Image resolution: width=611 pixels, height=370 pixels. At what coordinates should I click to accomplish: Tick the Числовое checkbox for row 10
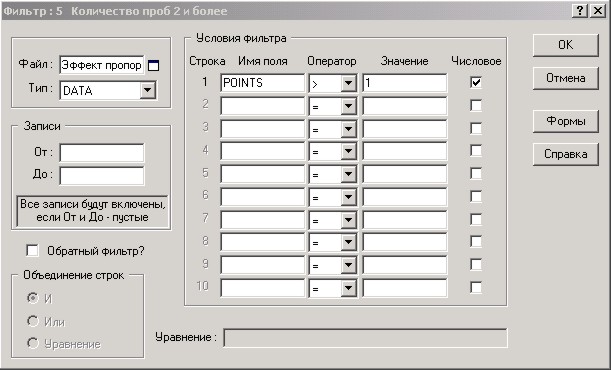pos(475,287)
